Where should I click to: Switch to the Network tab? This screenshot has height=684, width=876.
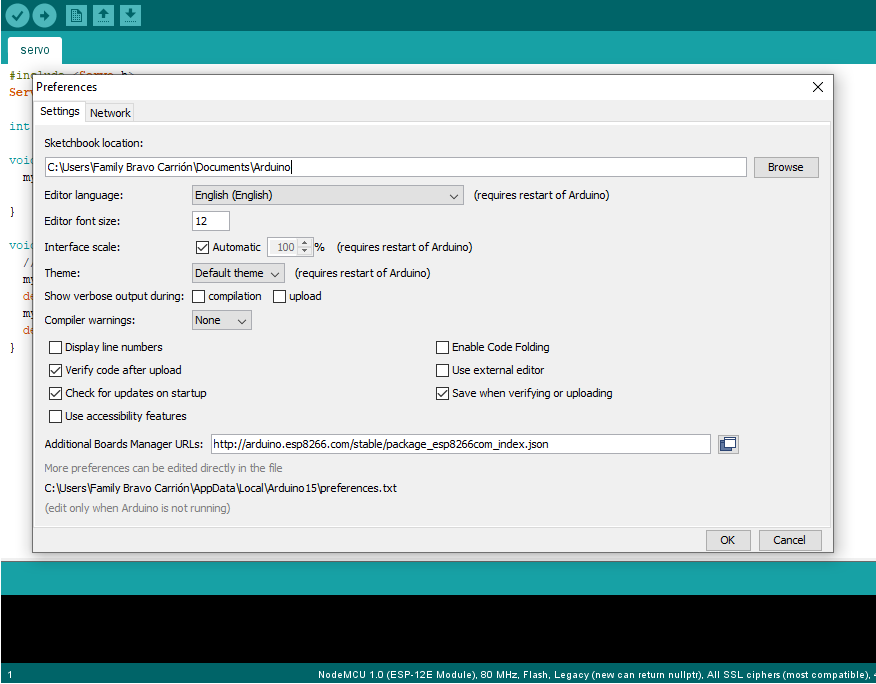[110, 113]
